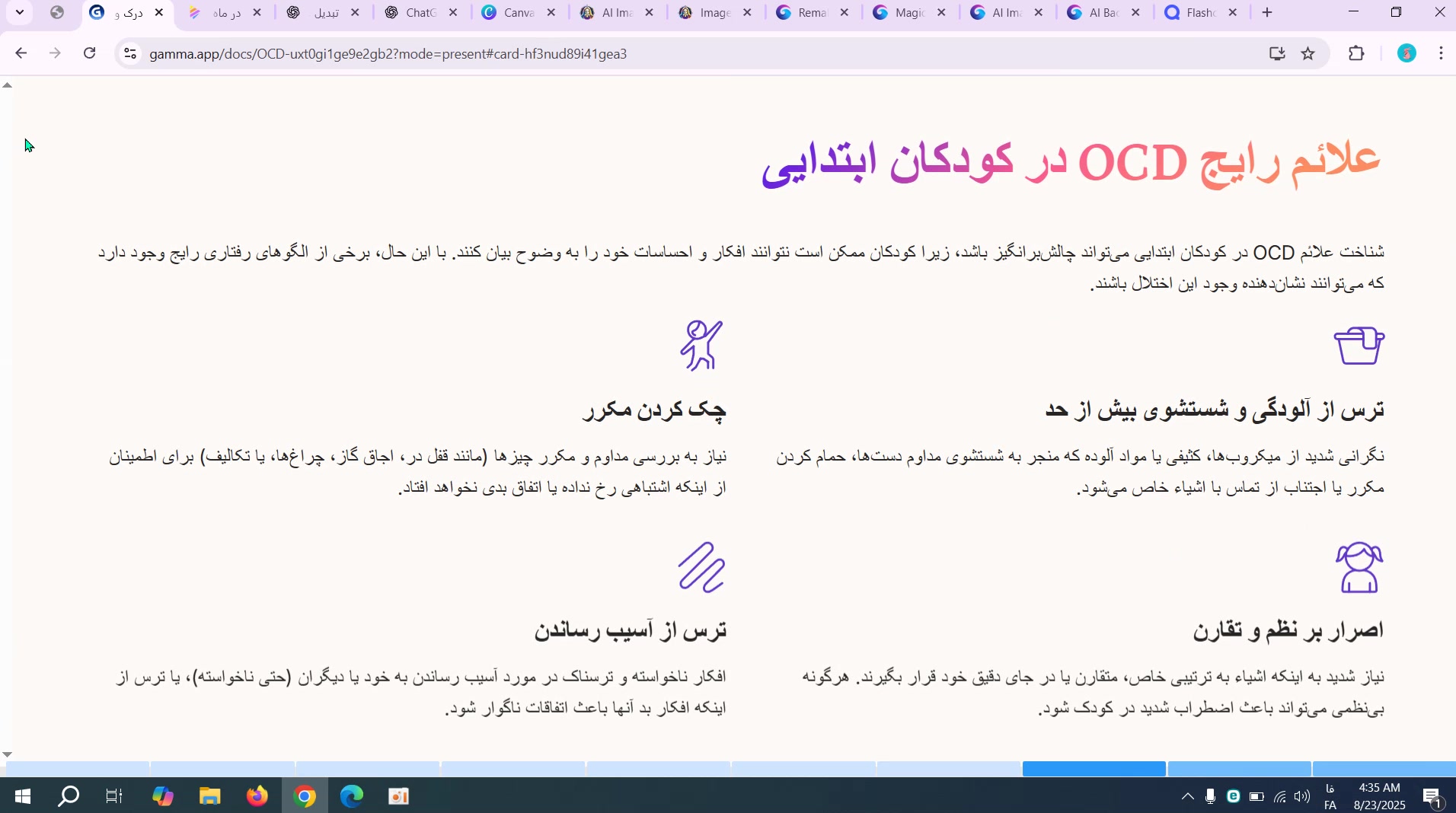Viewport: 1456px width, 813px height.
Task: Open Task View on the taskbar
Action: tap(114, 797)
